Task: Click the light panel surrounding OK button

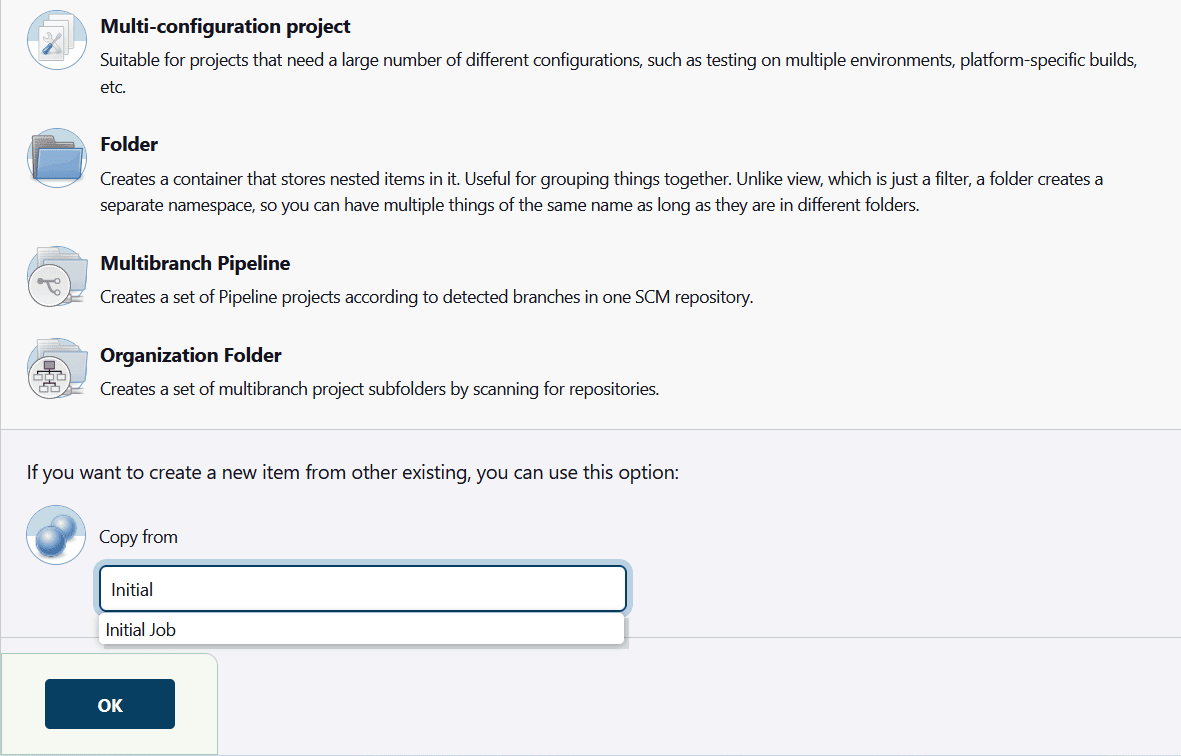Action: coord(109,704)
